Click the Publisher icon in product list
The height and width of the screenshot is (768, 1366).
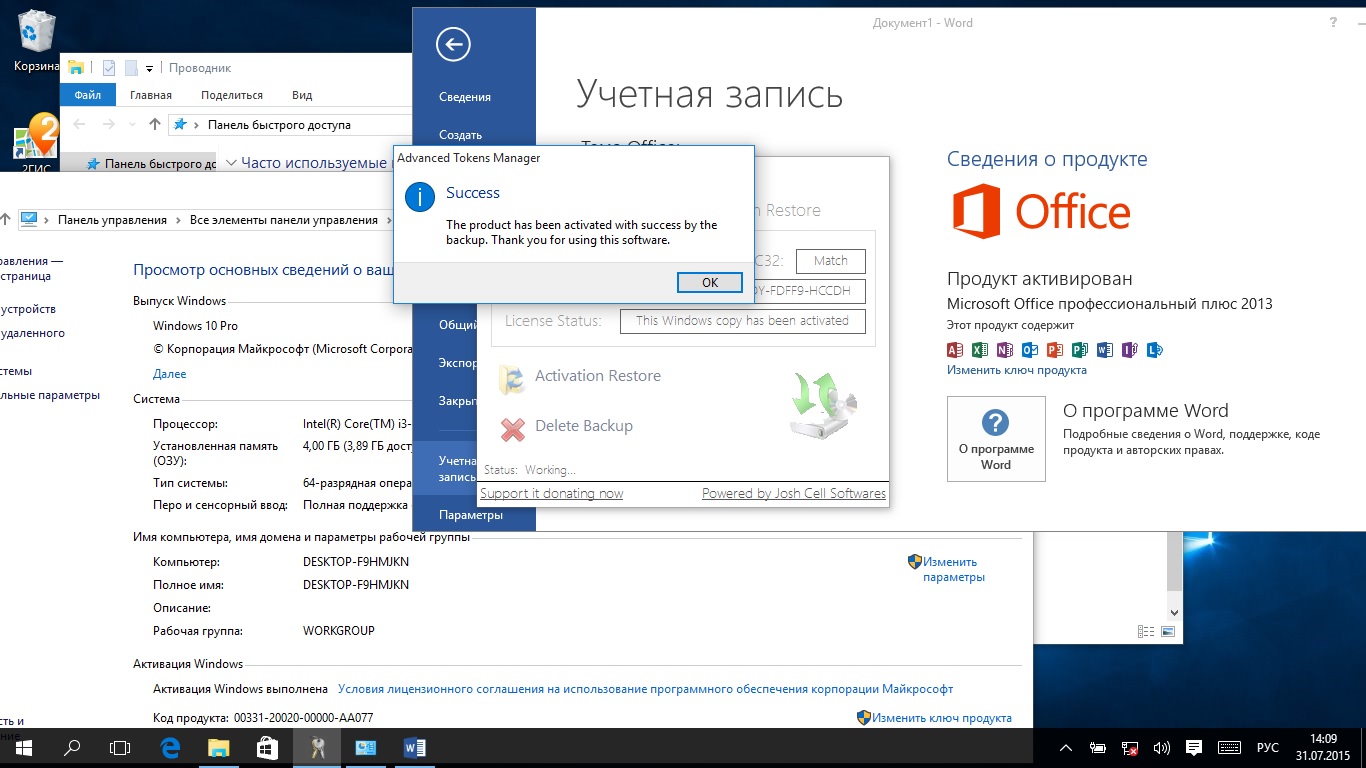point(1080,350)
